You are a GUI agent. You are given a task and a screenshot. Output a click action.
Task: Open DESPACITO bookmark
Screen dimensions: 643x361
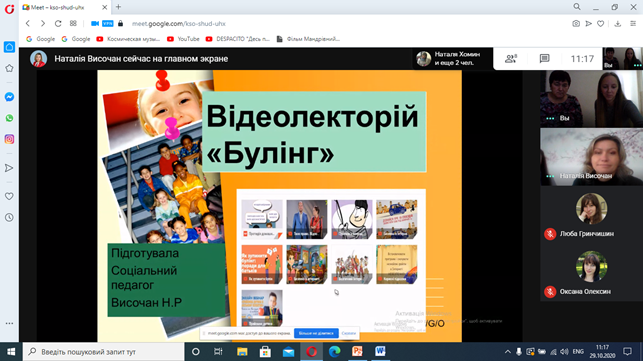tap(238, 39)
